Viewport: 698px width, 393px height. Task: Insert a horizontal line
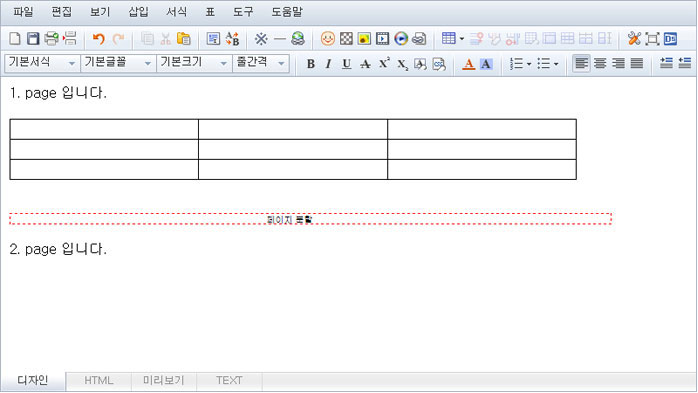point(280,39)
